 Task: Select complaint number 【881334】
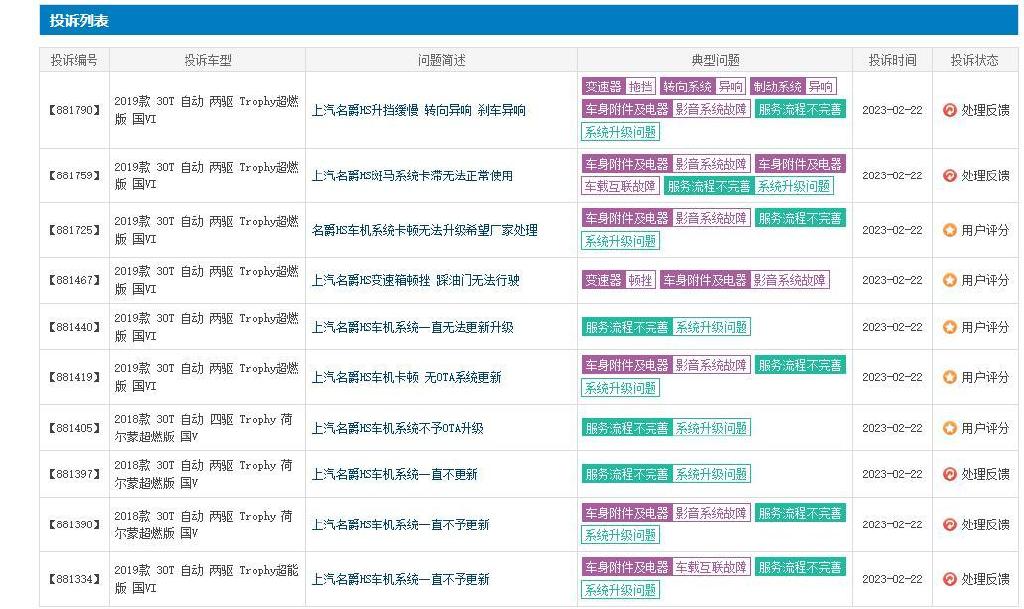(x=74, y=579)
